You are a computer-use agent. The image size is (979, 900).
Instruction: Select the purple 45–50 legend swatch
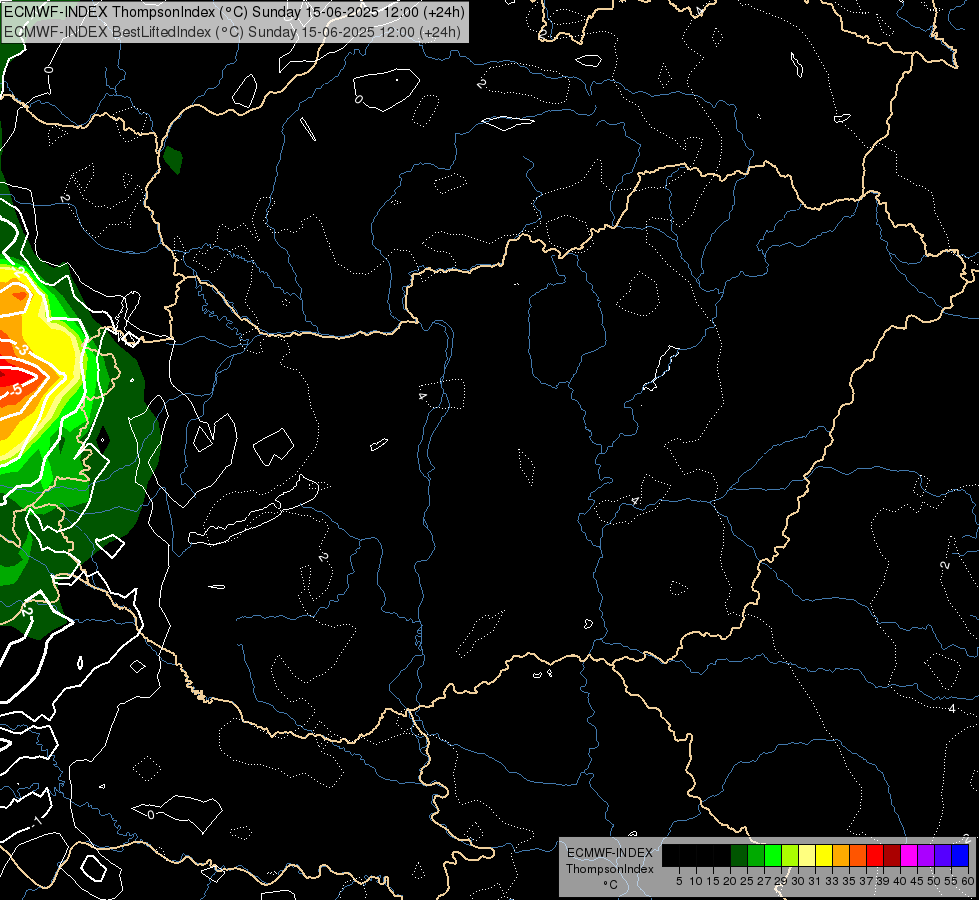coord(926,855)
